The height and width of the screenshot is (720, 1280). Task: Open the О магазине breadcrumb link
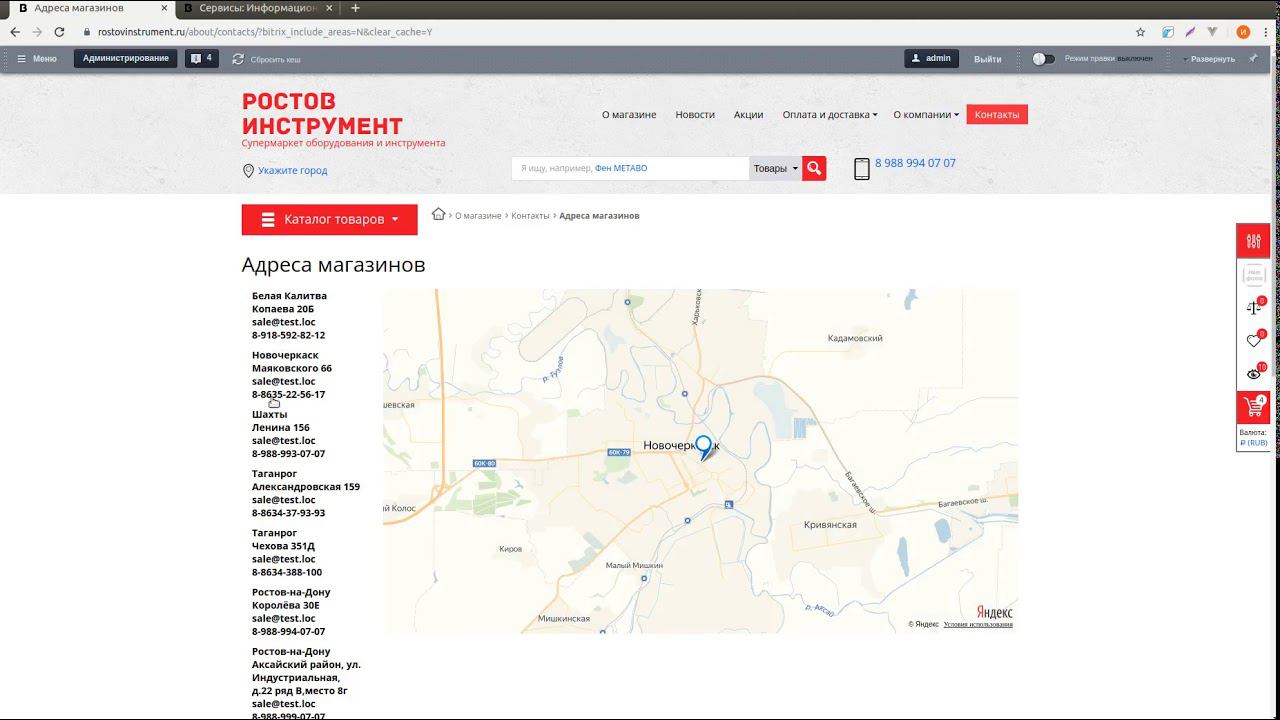click(478, 216)
